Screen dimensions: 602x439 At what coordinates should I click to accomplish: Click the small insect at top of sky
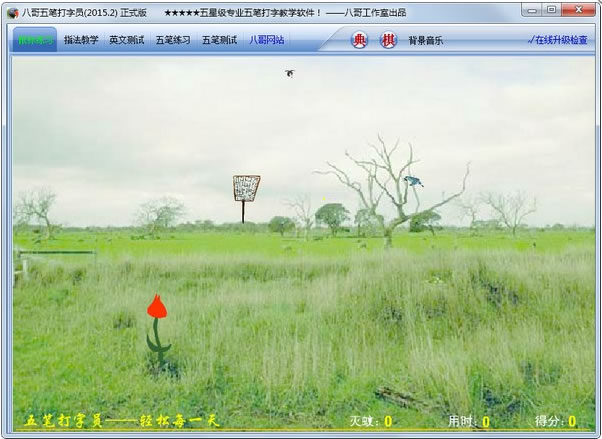coord(289,73)
